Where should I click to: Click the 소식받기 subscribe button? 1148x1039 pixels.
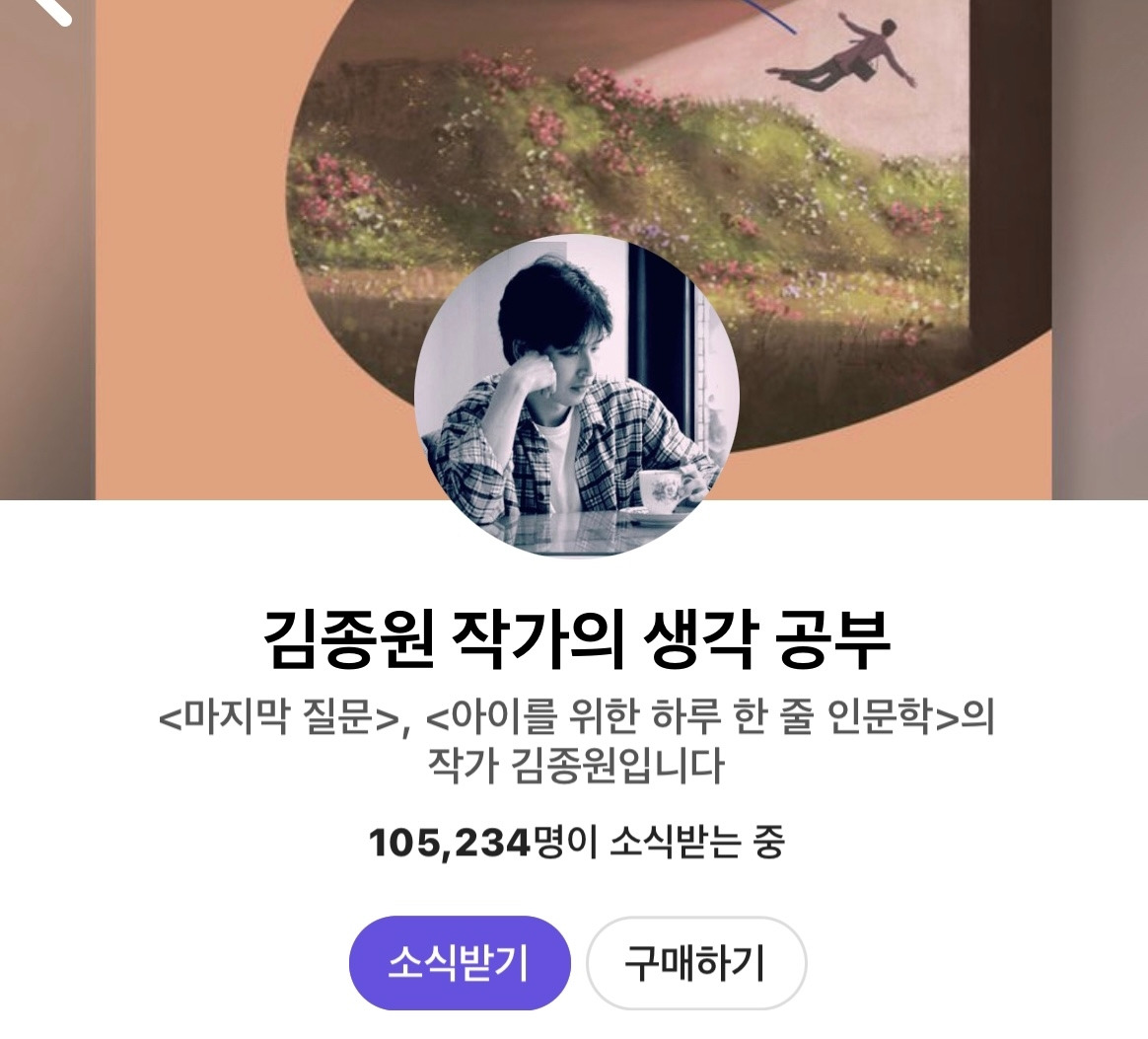coord(459,962)
